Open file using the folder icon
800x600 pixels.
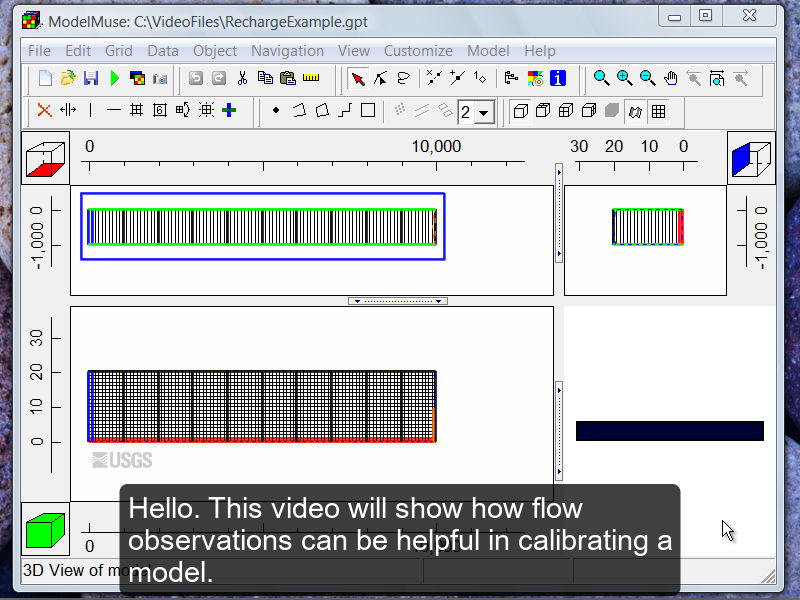click(x=68, y=78)
